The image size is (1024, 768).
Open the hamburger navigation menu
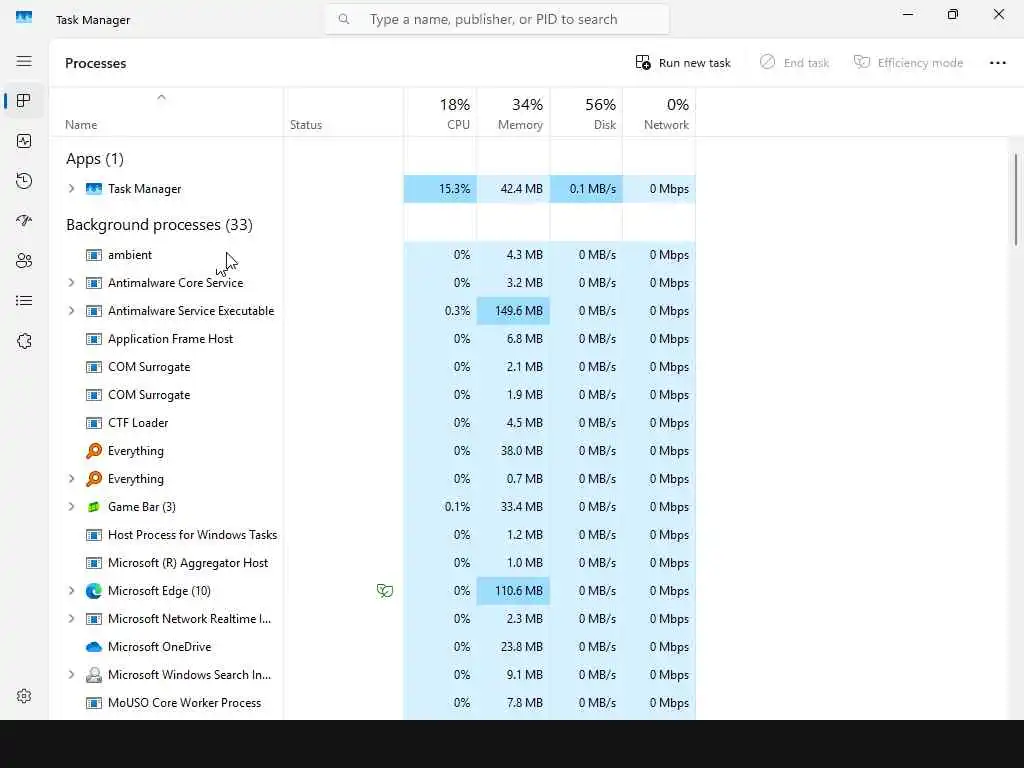point(24,61)
